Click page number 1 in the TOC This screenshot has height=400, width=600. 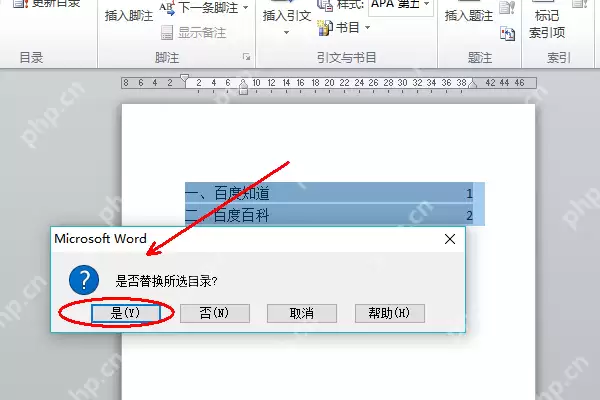[x=470, y=194]
